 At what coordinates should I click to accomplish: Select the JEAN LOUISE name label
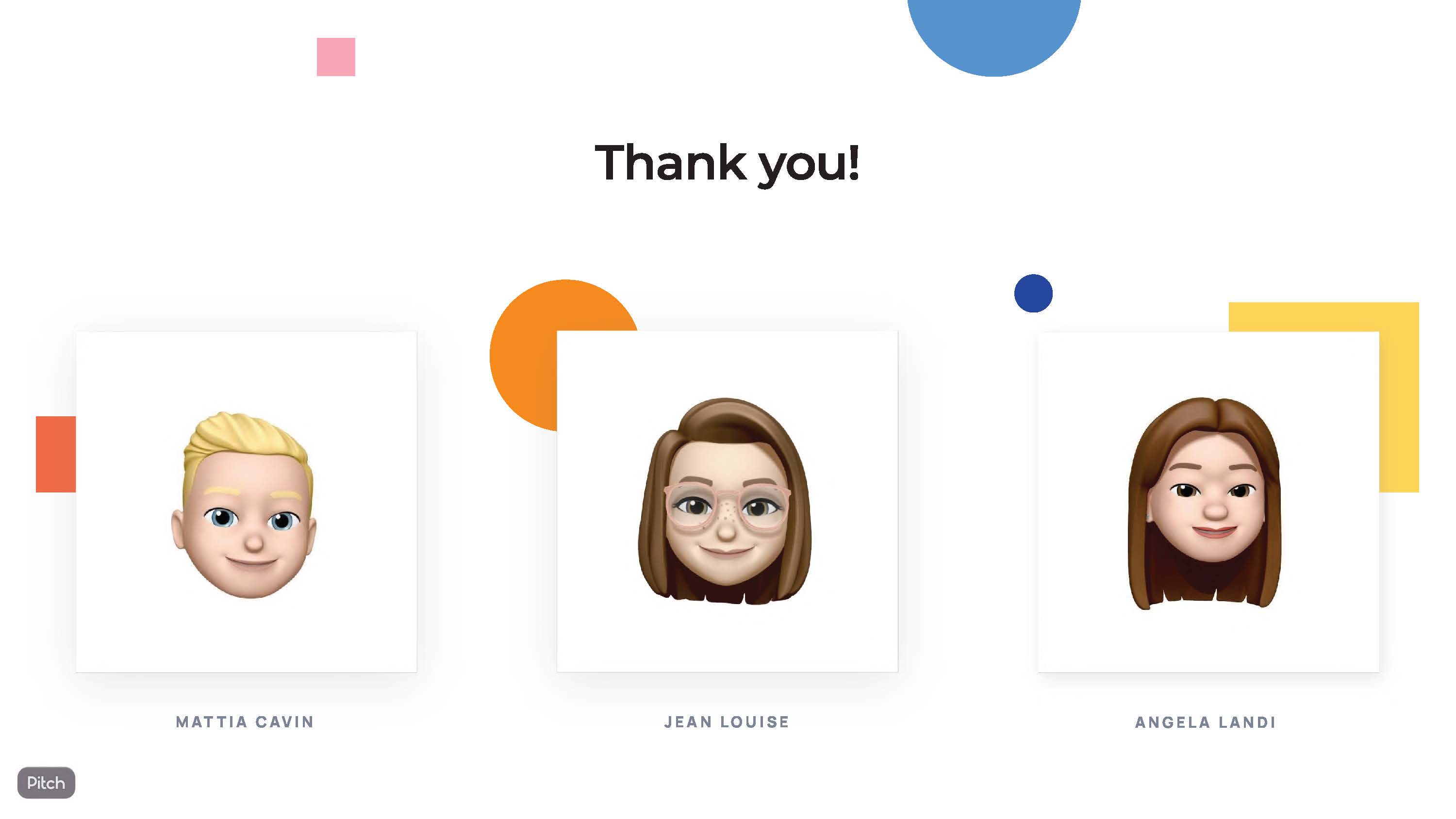pyautogui.click(x=727, y=722)
